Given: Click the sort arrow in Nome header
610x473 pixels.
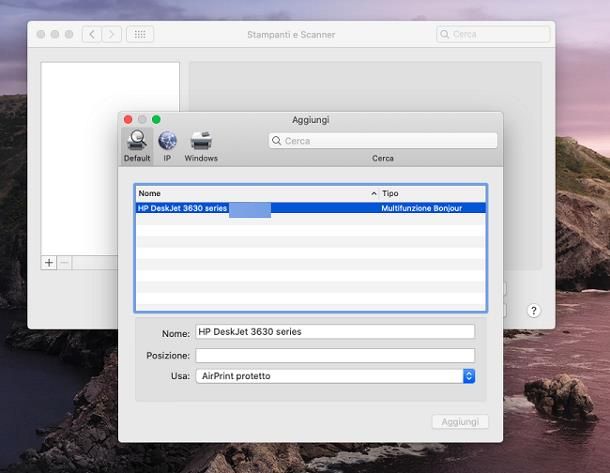Looking at the screenshot, I should point(373,193).
